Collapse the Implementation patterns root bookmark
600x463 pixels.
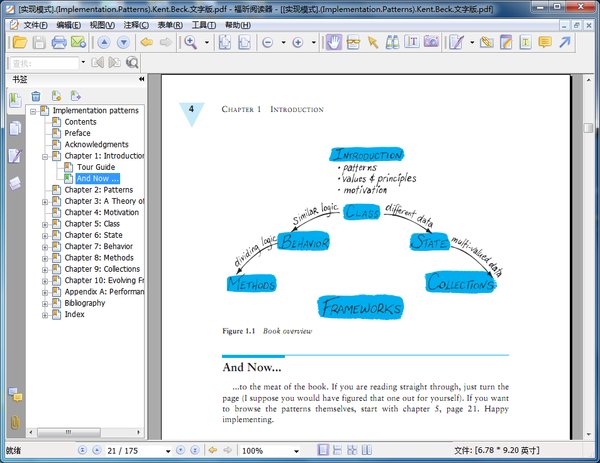point(33,111)
